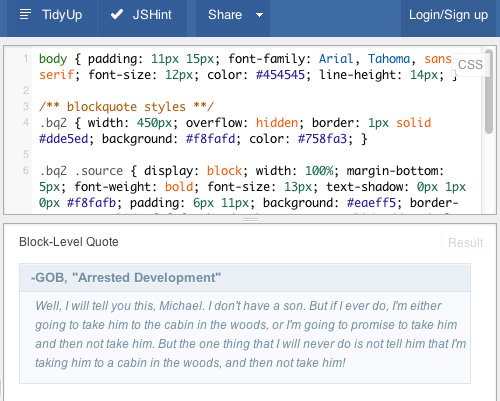Open the Login/Sign up link
Viewport: 500px width, 401px height.
(448, 15)
